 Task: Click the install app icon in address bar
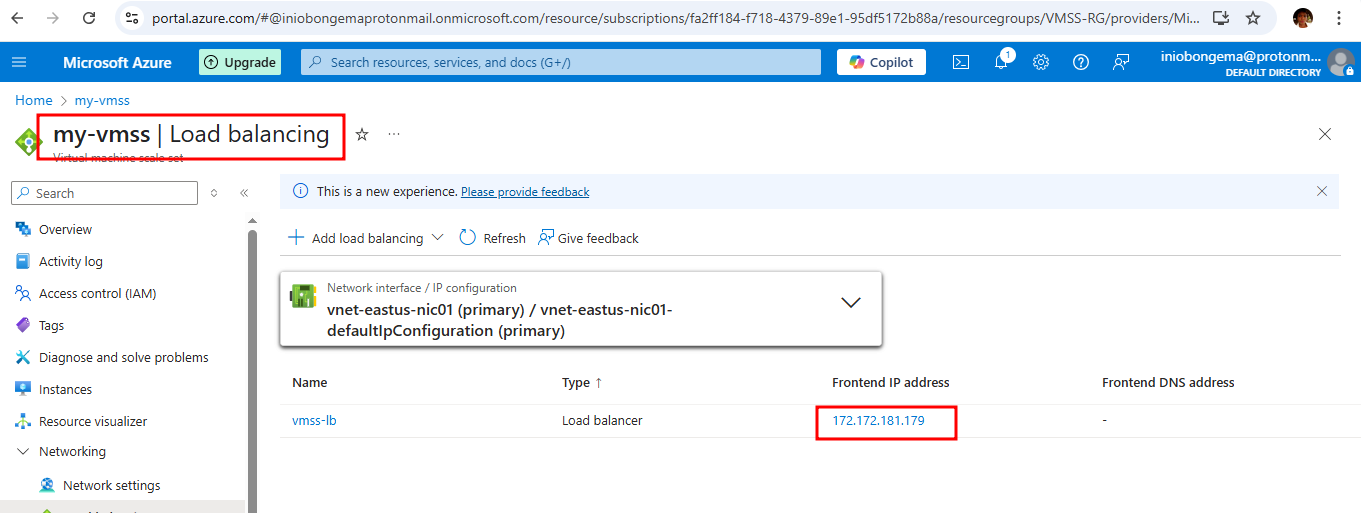pyautogui.click(x=1220, y=18)
